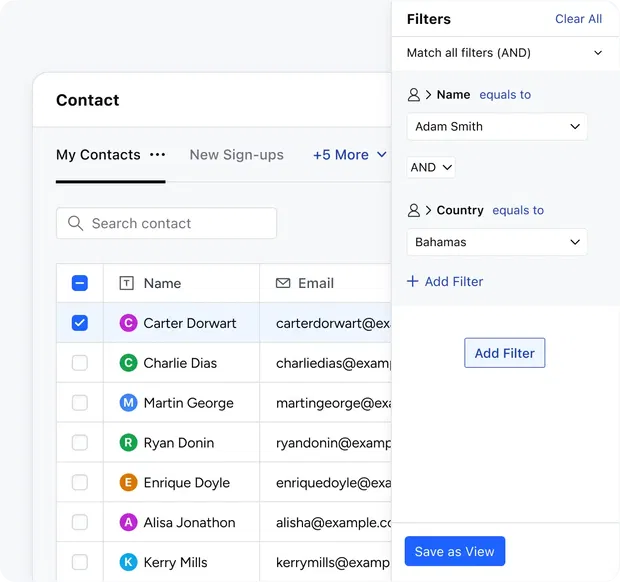The height and width of the screenshot is (582, 620).
Task: Toggle the select-all checkbox in table header
Action: [79, 283]
